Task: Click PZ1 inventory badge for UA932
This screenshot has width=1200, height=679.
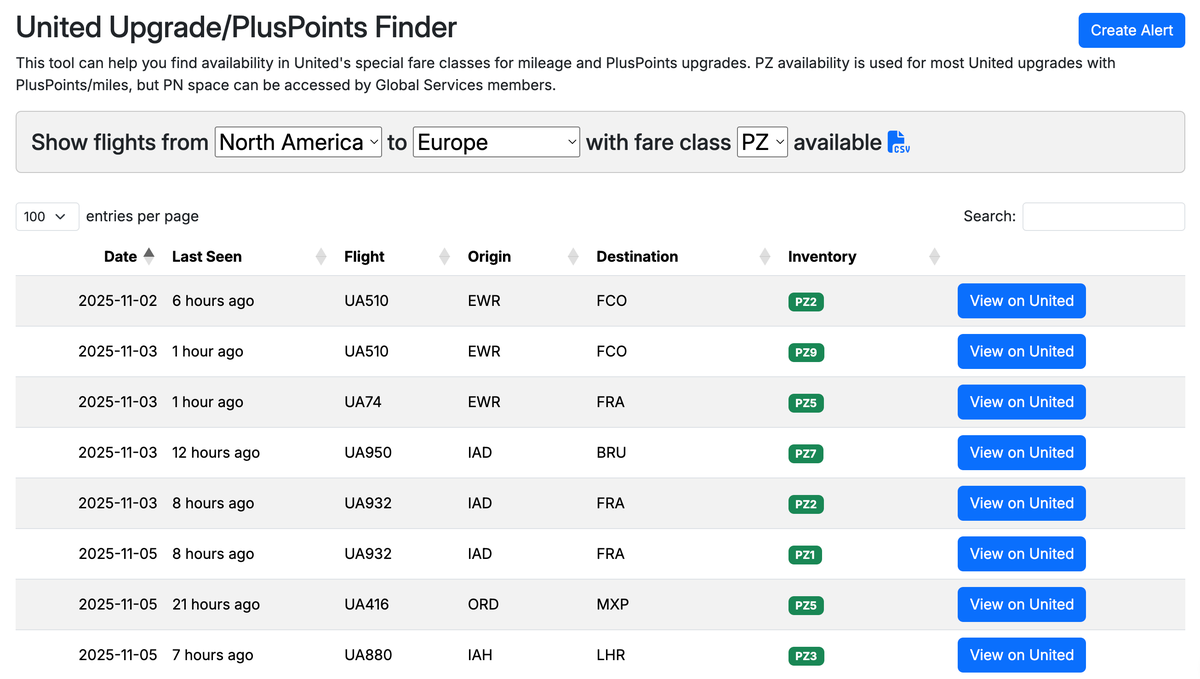Action: 805,554
